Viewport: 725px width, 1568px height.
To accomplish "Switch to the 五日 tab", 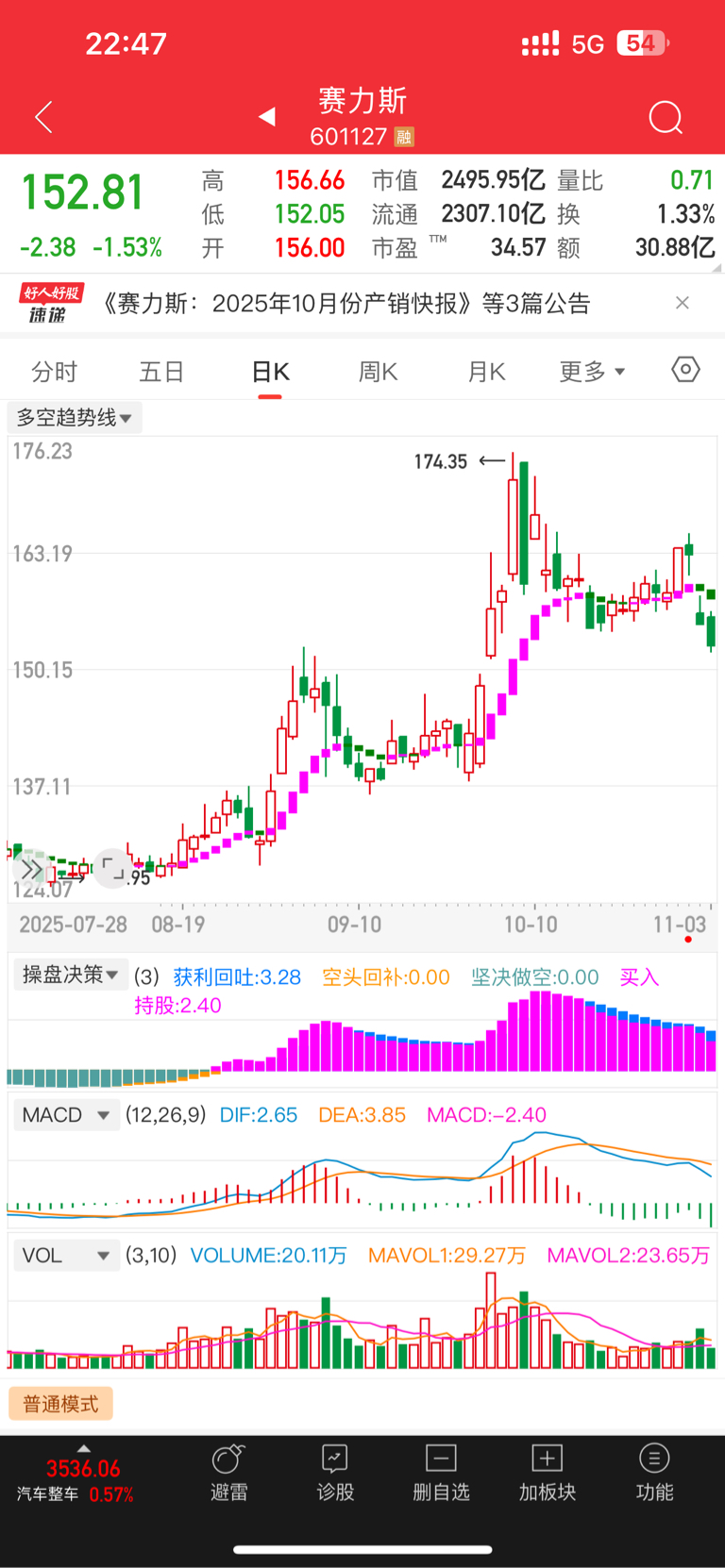I will pyautogui.click(x=161, y=372).
